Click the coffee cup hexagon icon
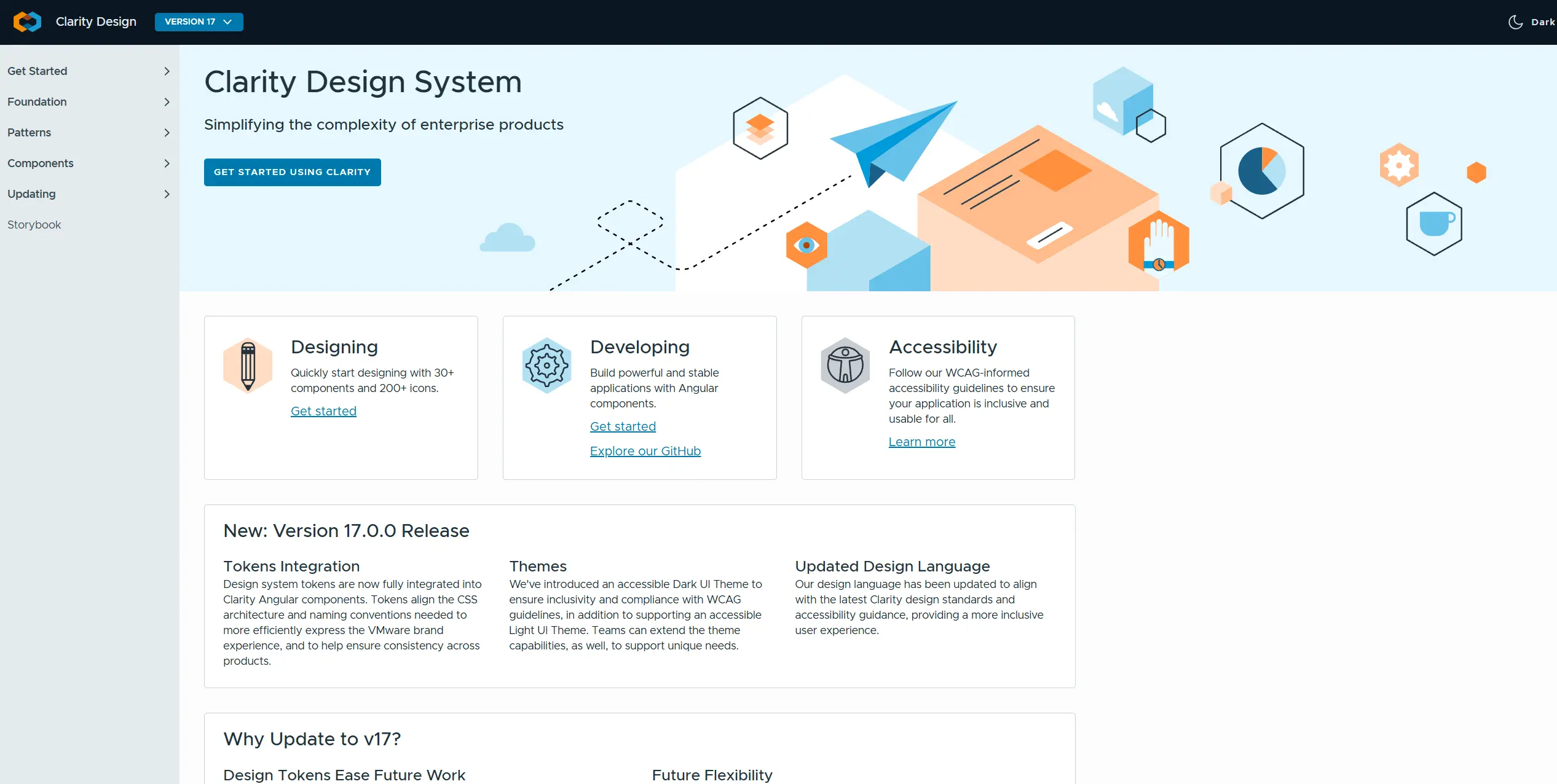Screen dimensions: 1557x784 coord(1434,224)
